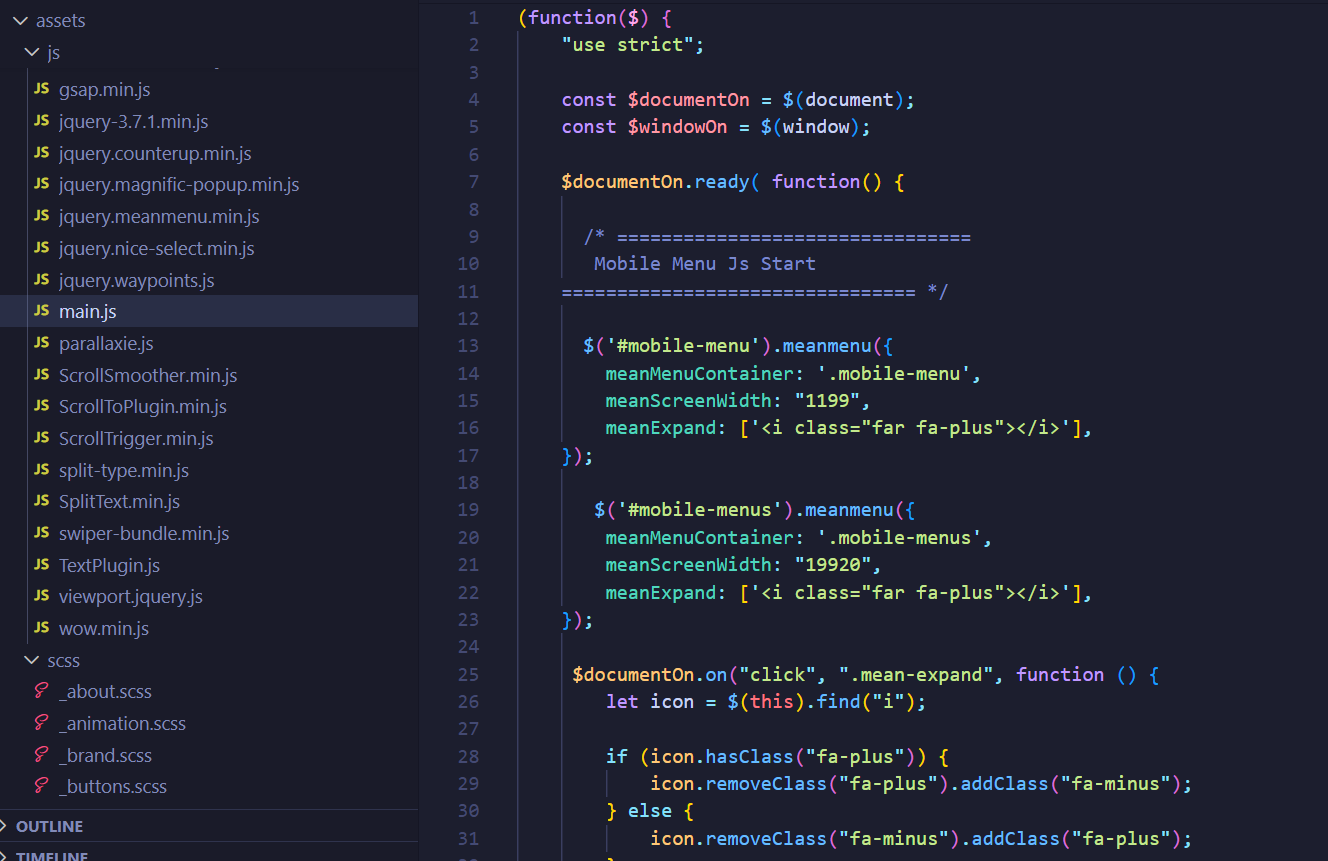Collapse the js folder chevron
Screen dimensions: 1328x861
click(x=31, y=52)
